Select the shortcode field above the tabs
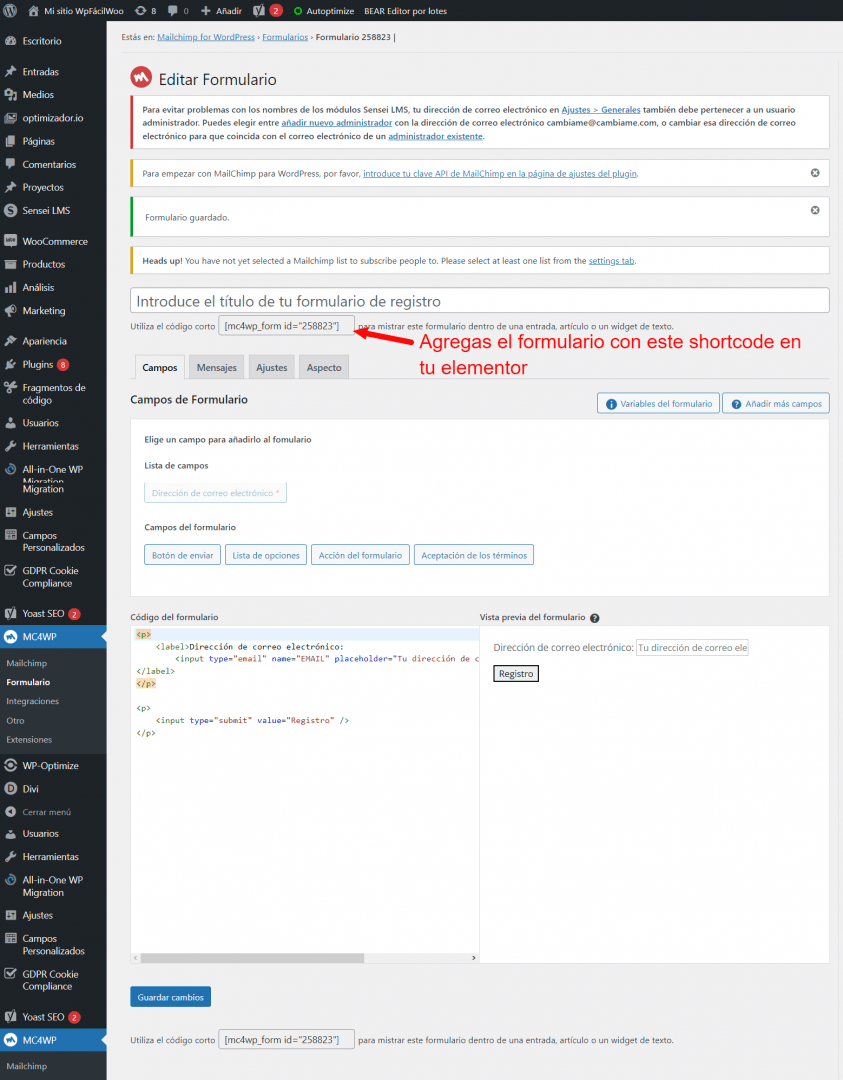 click(287, 326)
